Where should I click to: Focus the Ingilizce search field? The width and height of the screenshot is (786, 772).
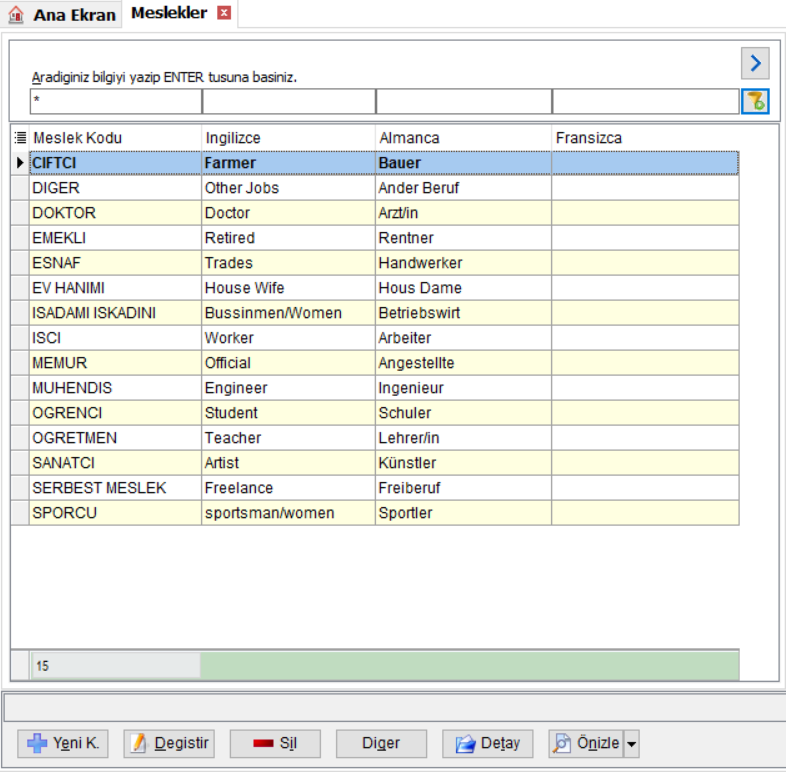(x=289, y=102)
